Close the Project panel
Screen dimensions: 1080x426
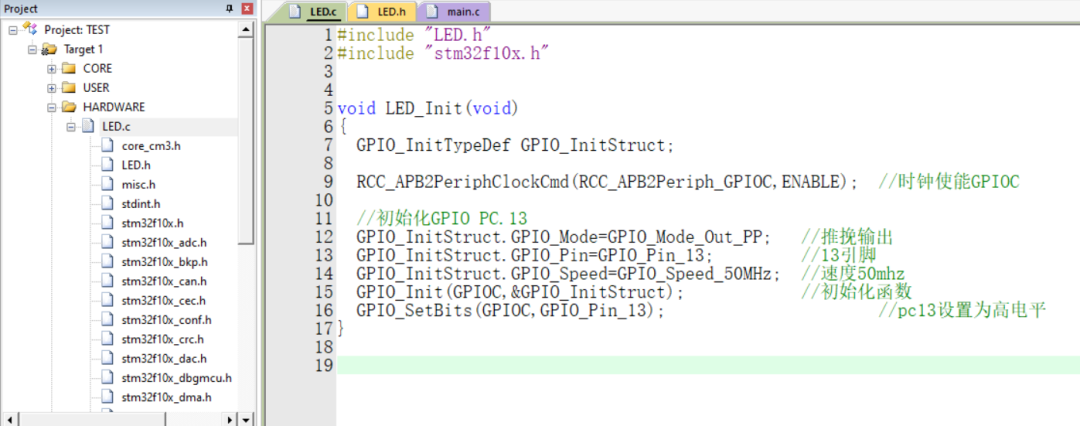point(247,9)
